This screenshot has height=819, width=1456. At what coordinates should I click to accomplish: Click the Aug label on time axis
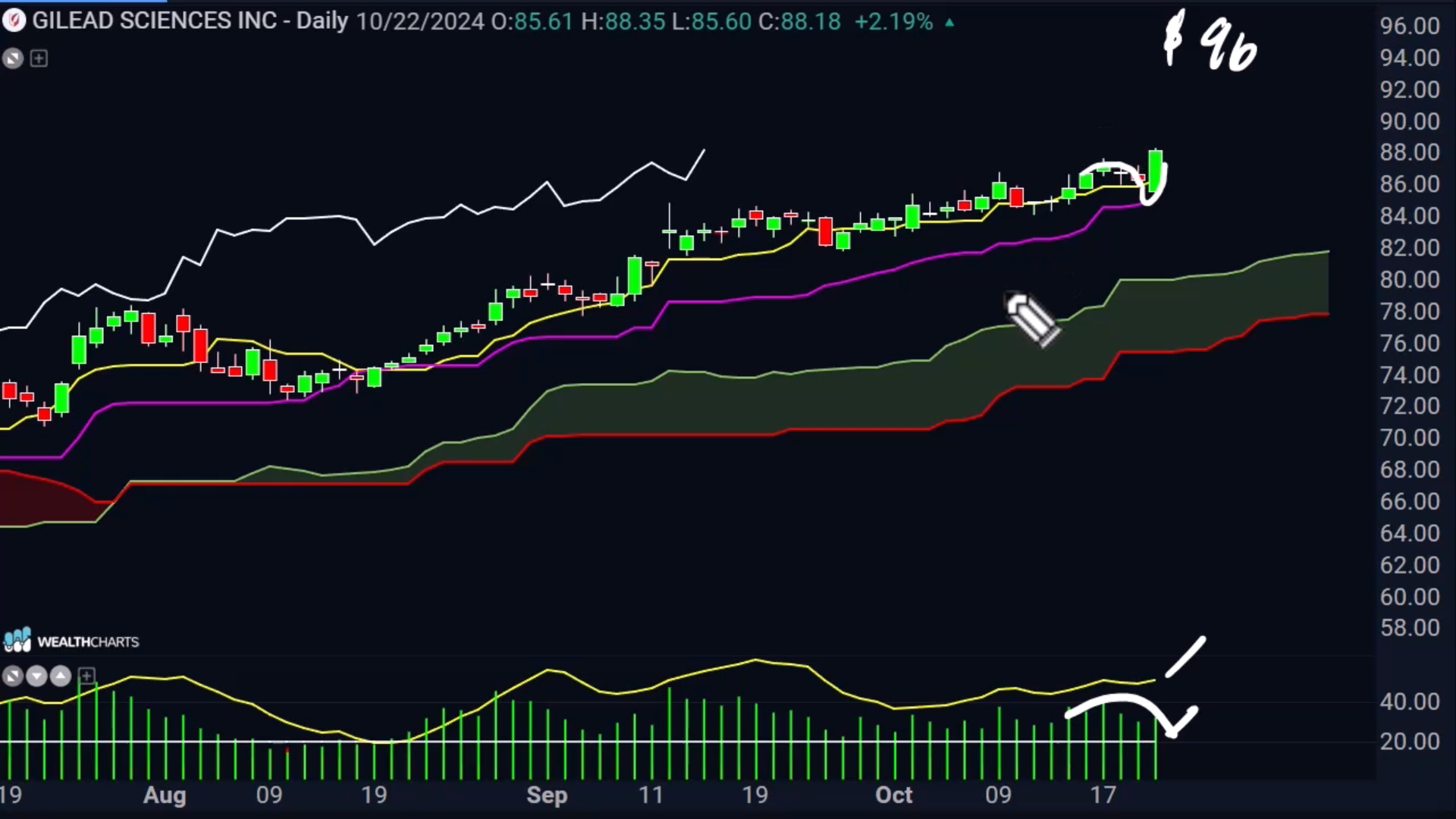coord(165,795)
